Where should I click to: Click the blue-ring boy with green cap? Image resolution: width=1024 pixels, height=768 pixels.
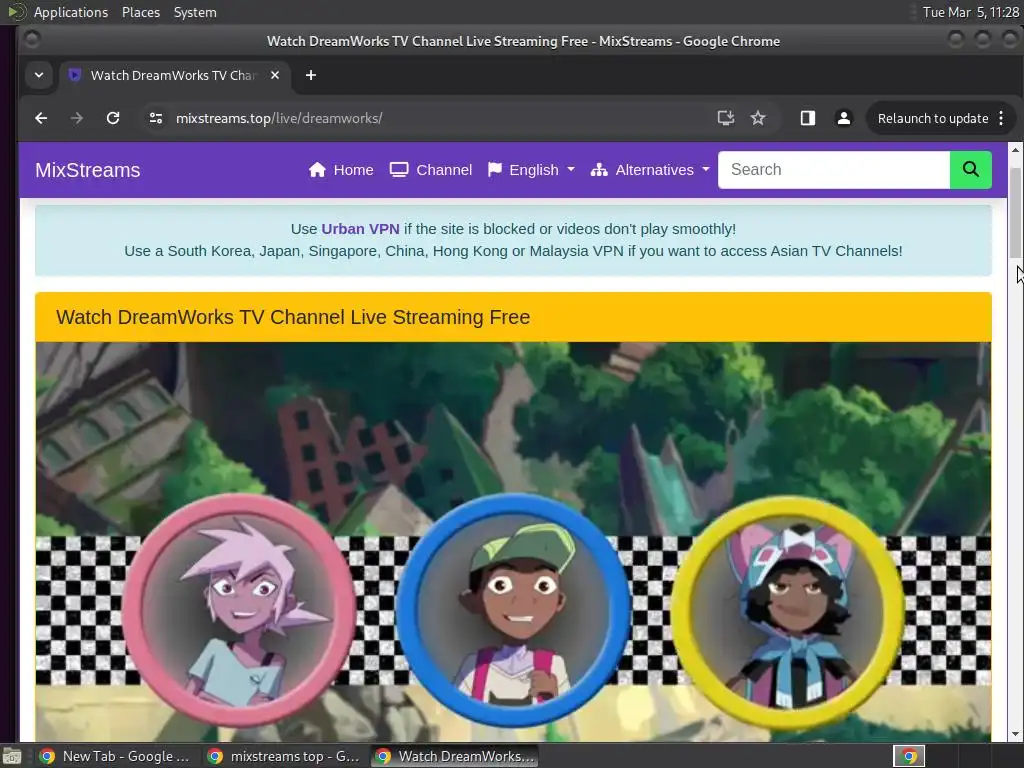click(513, 609)
